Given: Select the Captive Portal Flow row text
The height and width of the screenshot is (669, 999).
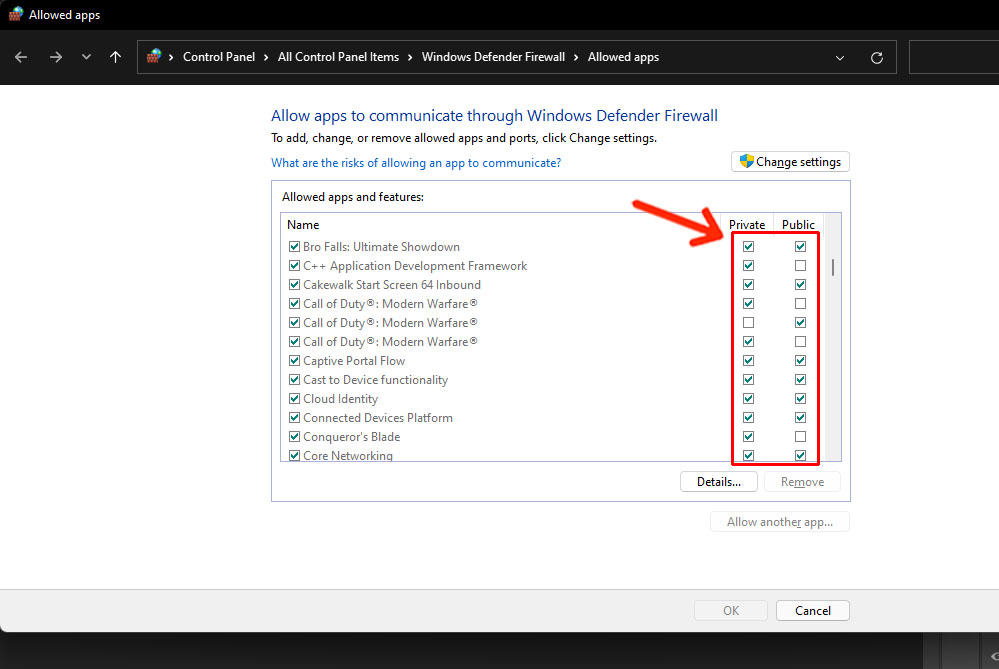Looking at the screenshot, I should click(354, 361).
